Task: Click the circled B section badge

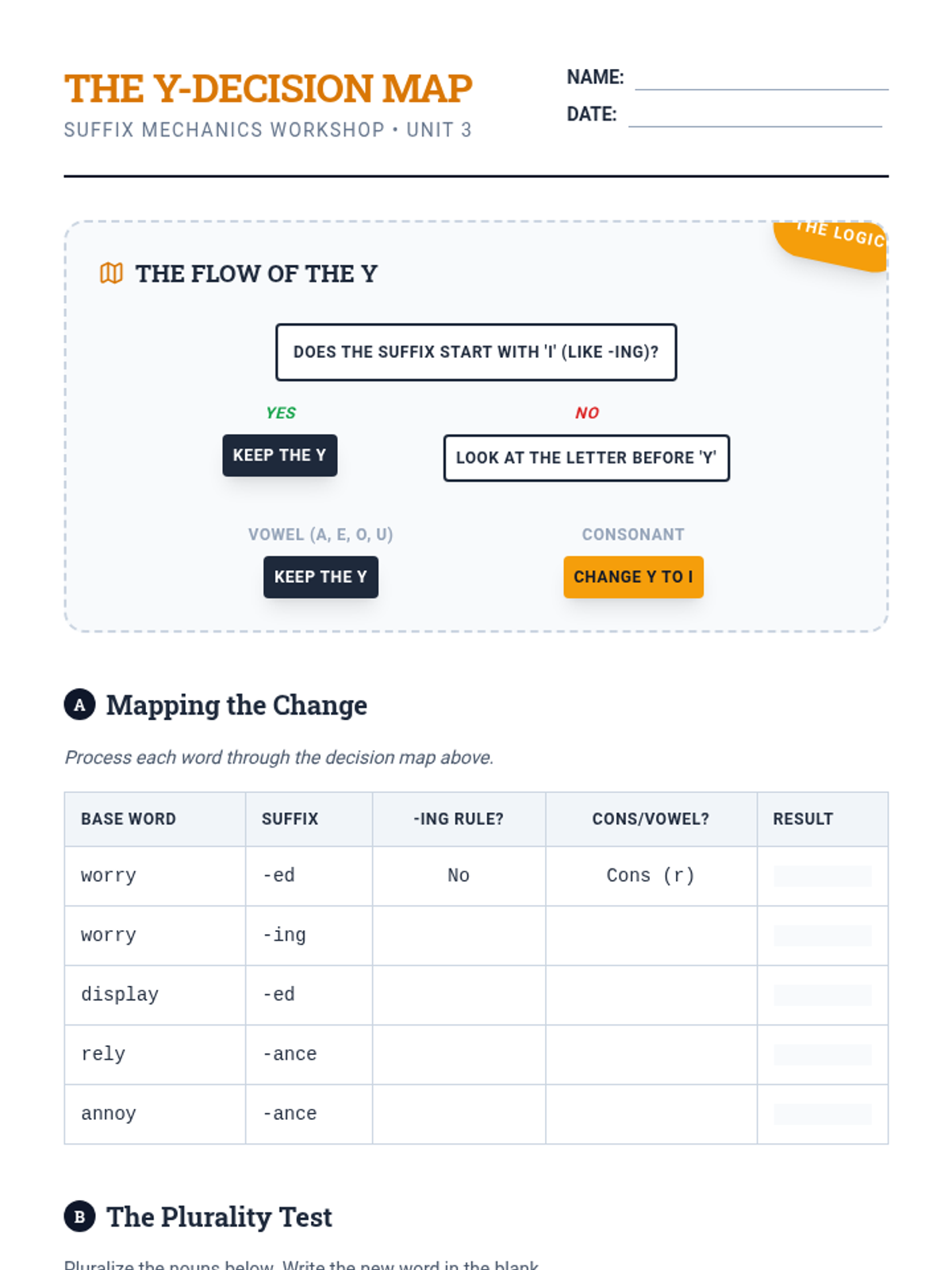Action: [79, 1217]
